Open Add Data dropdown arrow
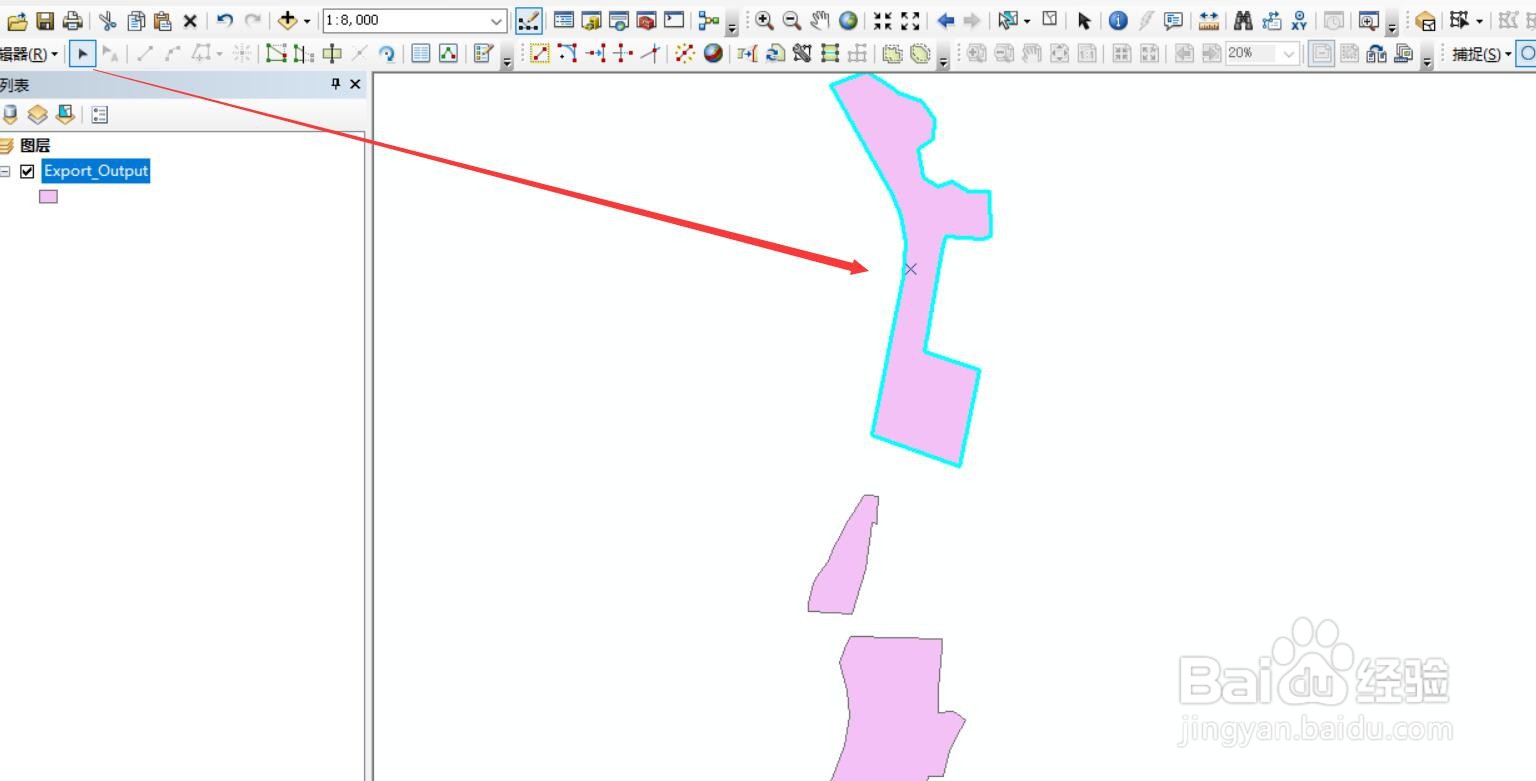Viewport: 1536px width, 781px height. [x=307, y=20]
